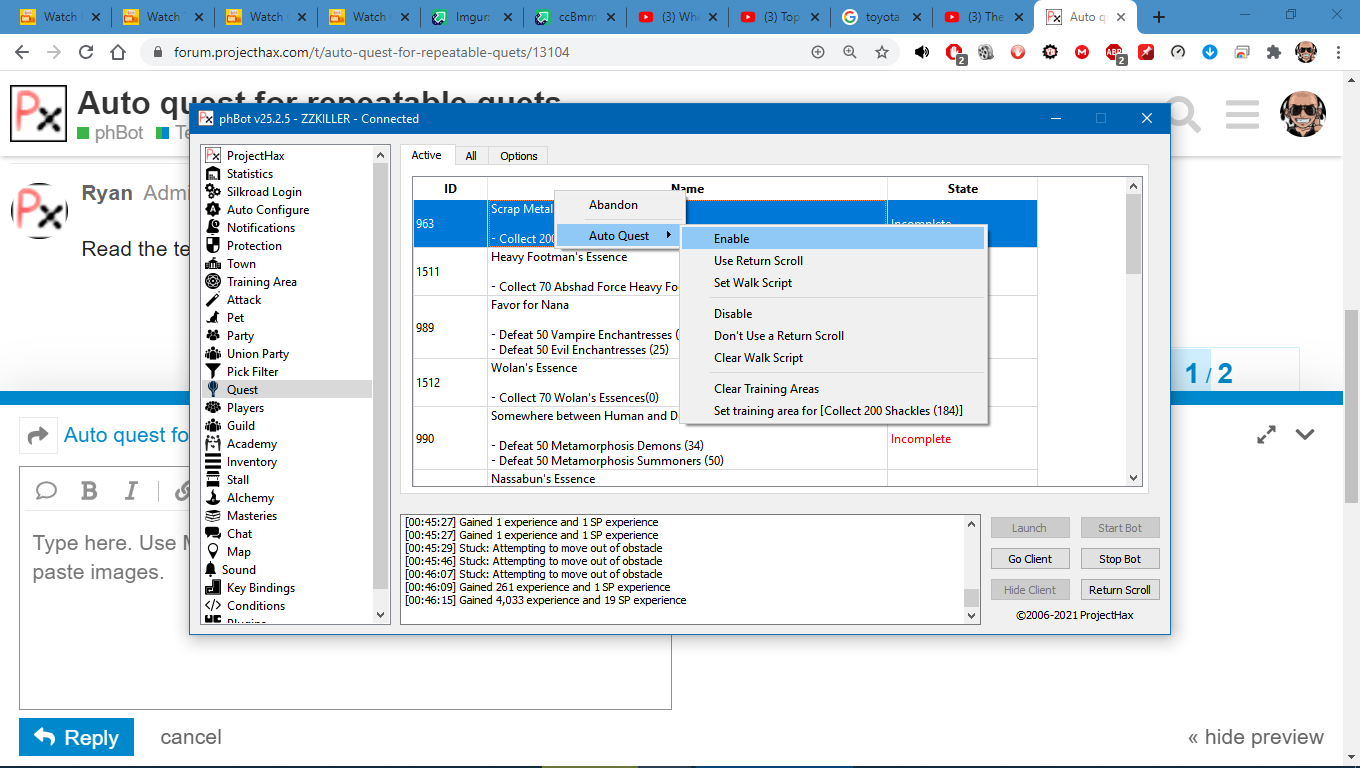Click the forum Reply button
The height and width of the screenshot is (768, 1360).
(76, 738)
